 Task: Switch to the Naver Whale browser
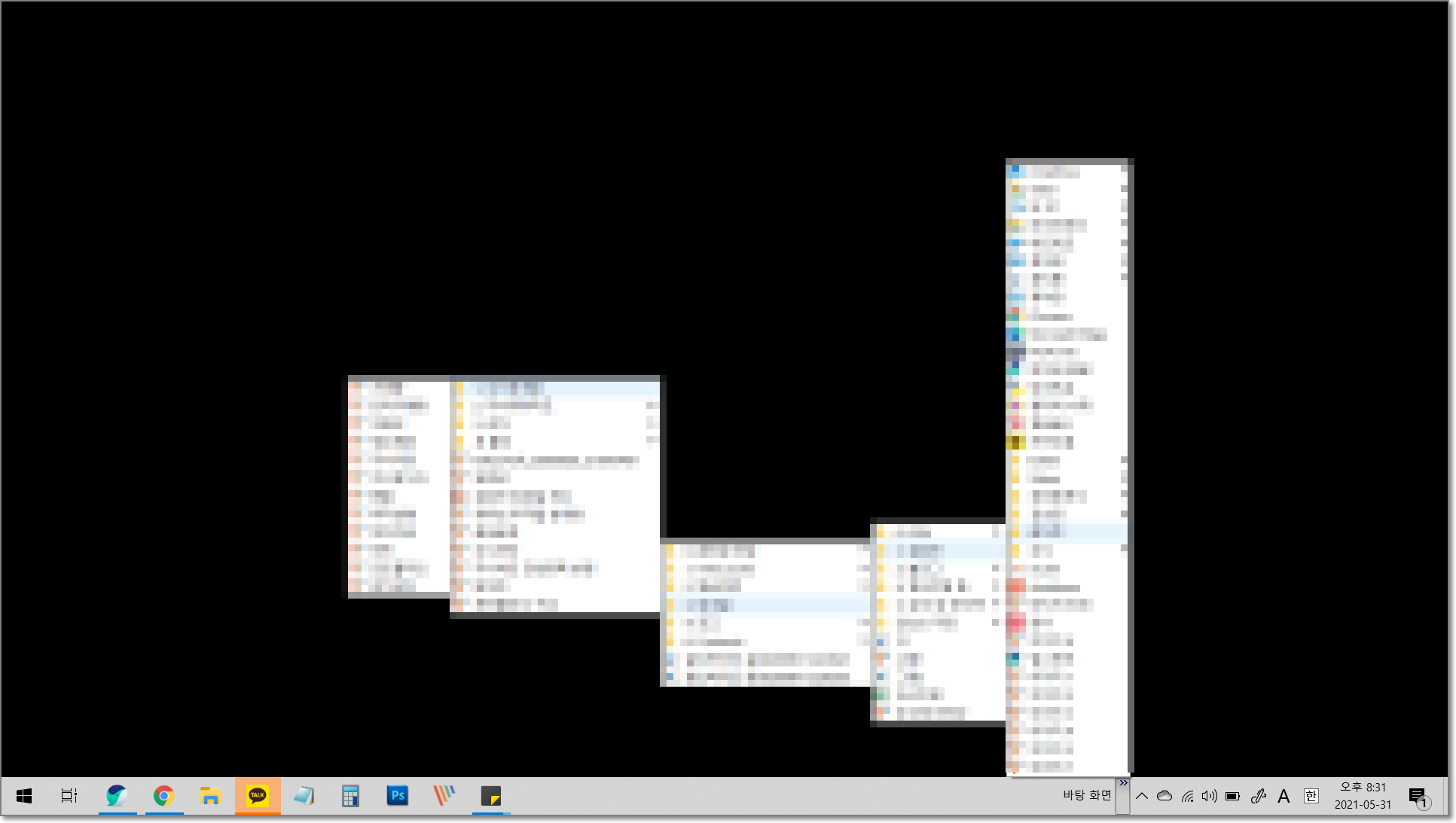[x=117, y=796]
